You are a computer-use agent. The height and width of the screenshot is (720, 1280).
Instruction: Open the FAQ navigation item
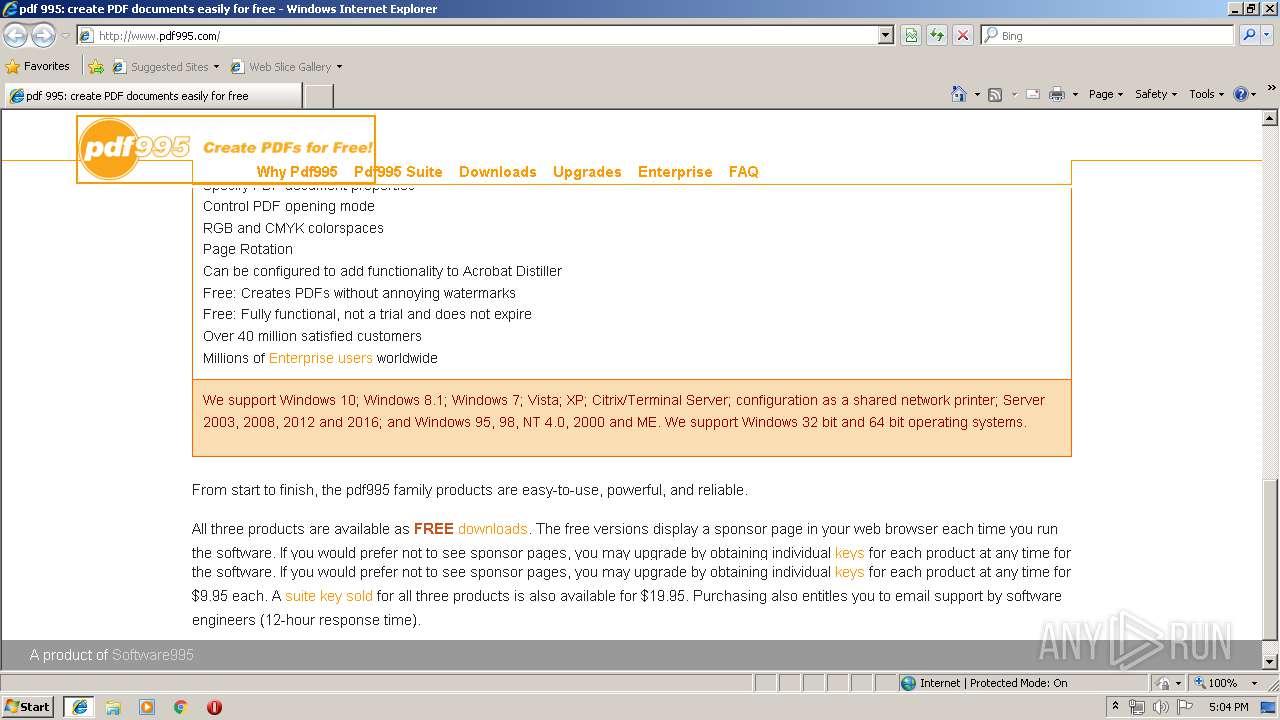tap(744, 172)
